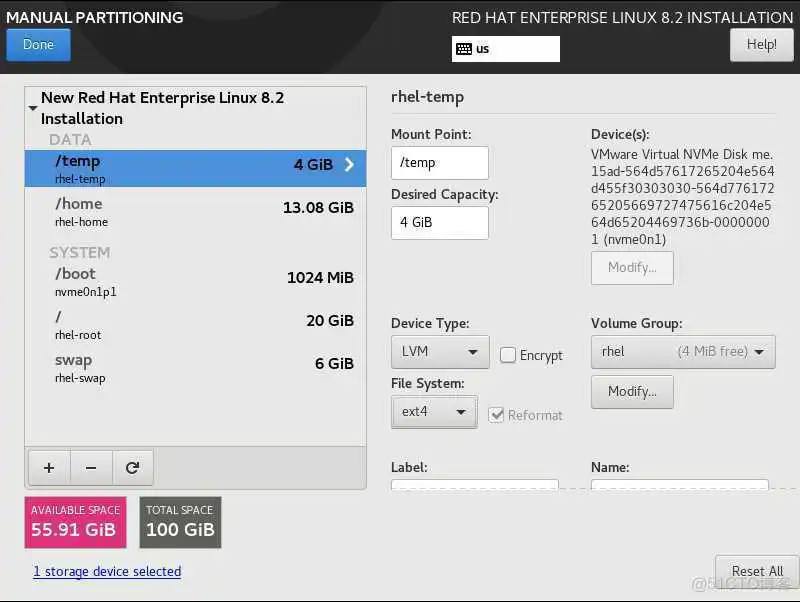
Task: Collapse the New Red Hat Enterprise Linux 8.2 Installation tree
Action: 33,108
